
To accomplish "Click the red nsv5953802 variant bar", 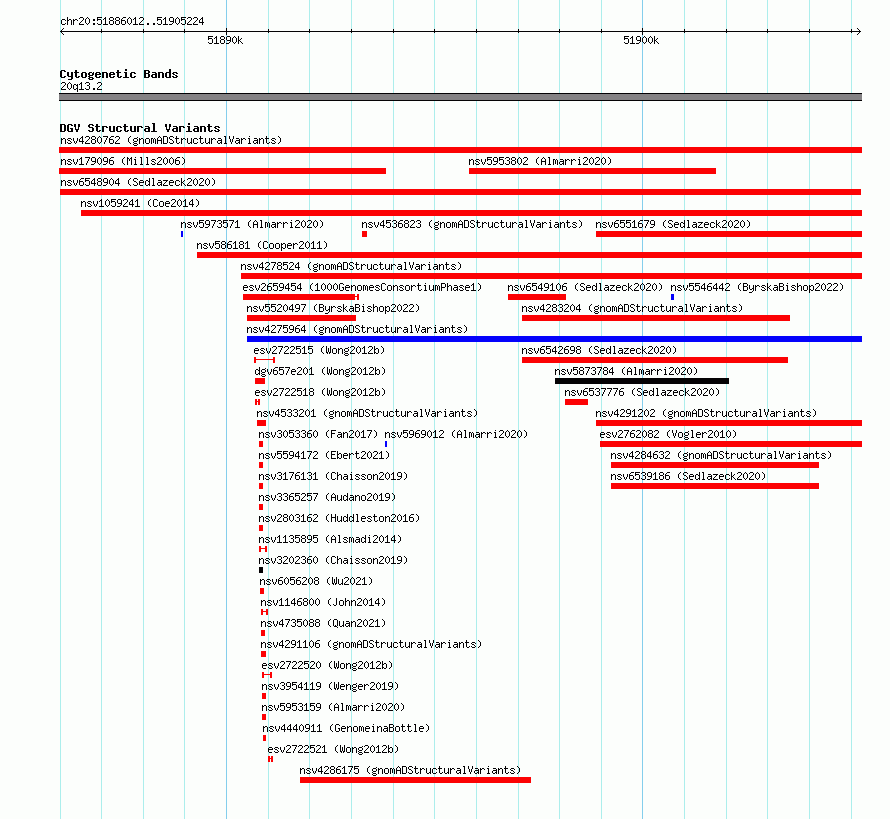I will 593,171.
